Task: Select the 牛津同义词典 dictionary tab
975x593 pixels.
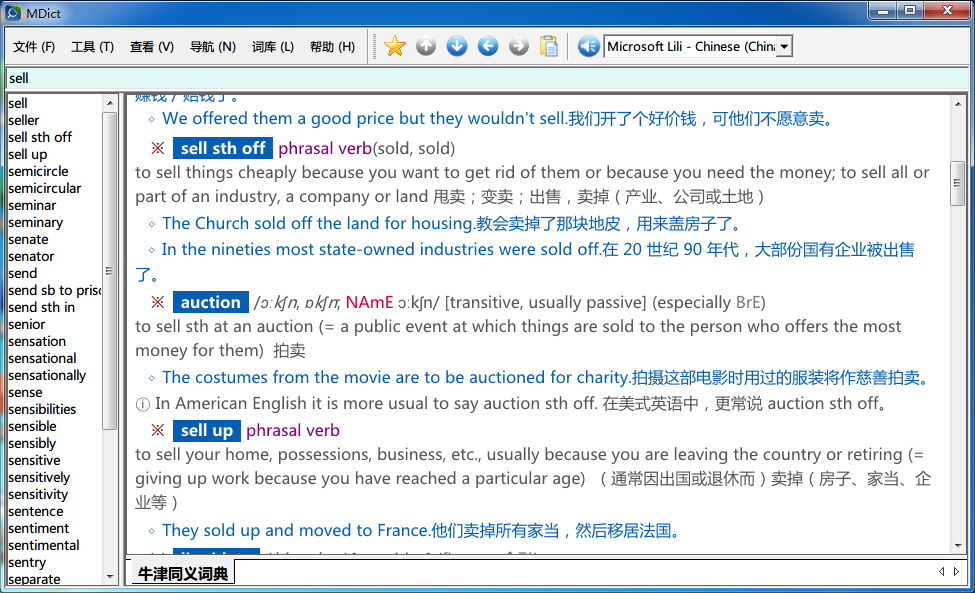Action: [183, 573]
